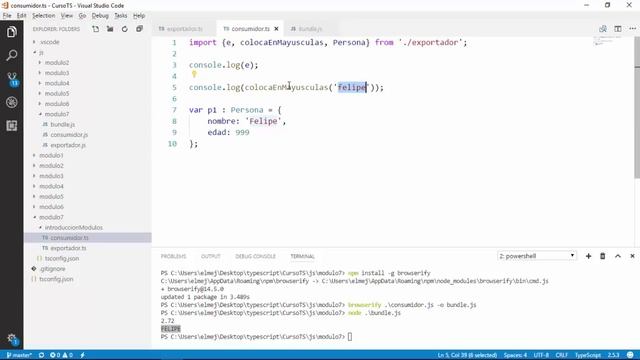This screenshot has width=640, height=360.
Task: Open the View menu
Action: click(x=67, y=16)
